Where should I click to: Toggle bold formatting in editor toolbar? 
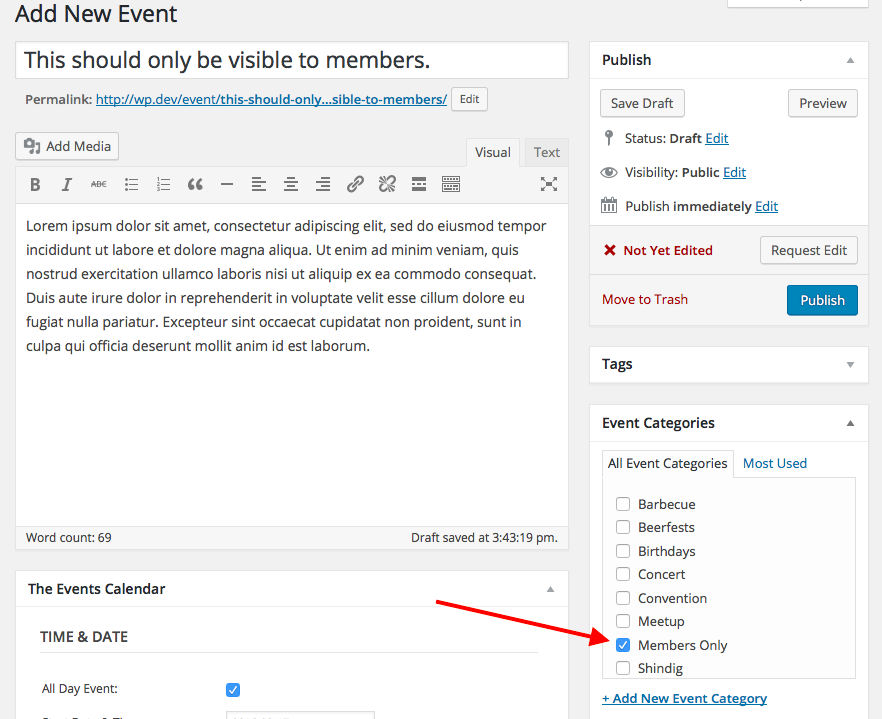[35, 184]
